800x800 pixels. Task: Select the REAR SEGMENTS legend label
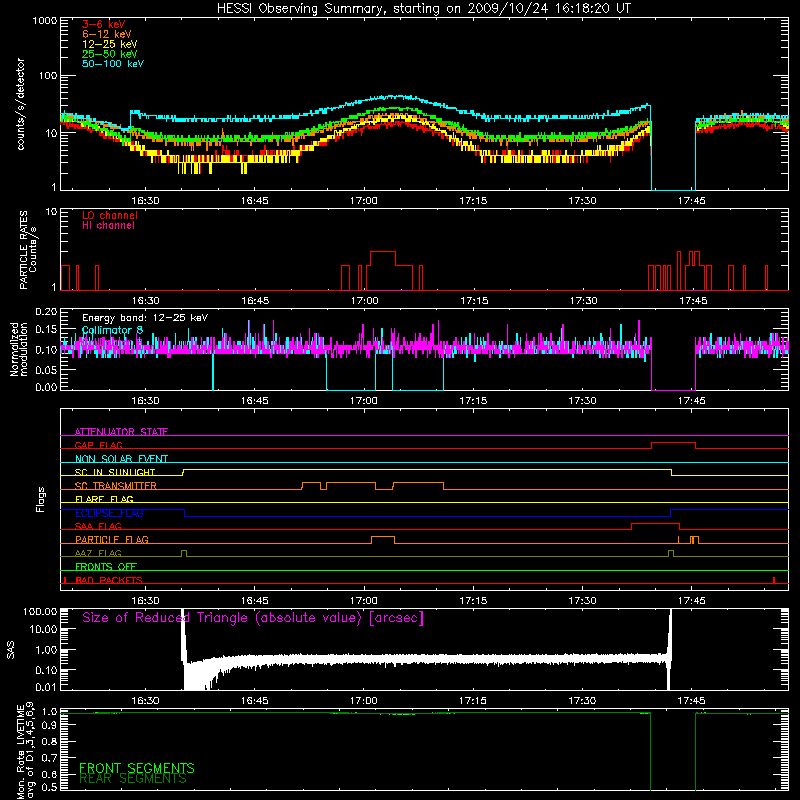133,779
